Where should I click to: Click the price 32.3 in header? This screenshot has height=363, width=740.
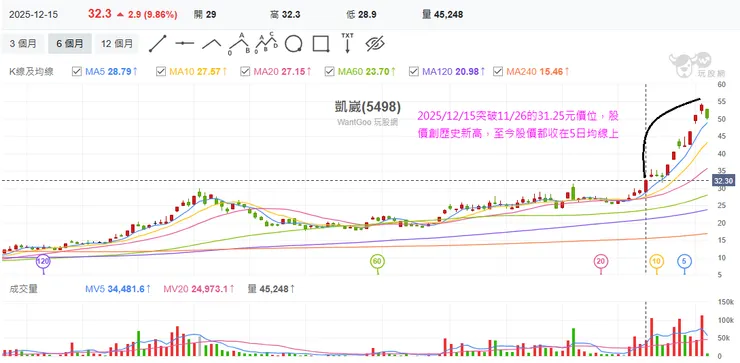[x=100, y=14]
